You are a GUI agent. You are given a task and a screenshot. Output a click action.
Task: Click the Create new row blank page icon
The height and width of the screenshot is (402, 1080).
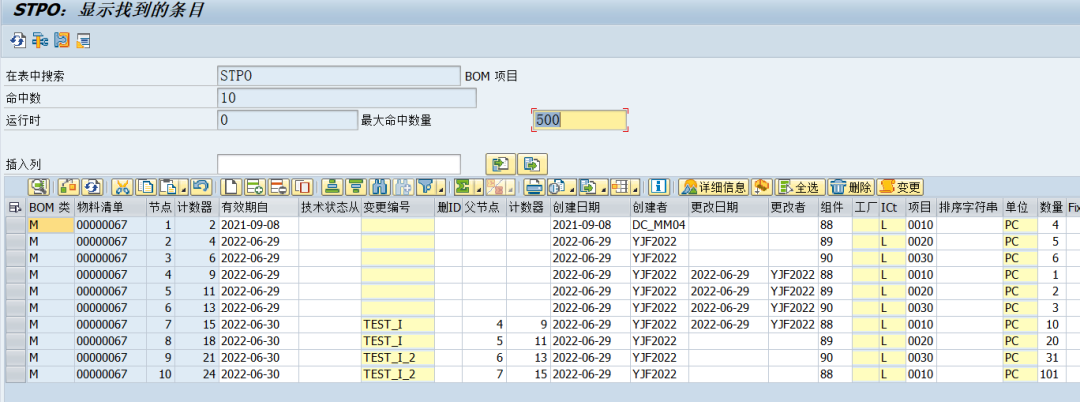point(231,187)
